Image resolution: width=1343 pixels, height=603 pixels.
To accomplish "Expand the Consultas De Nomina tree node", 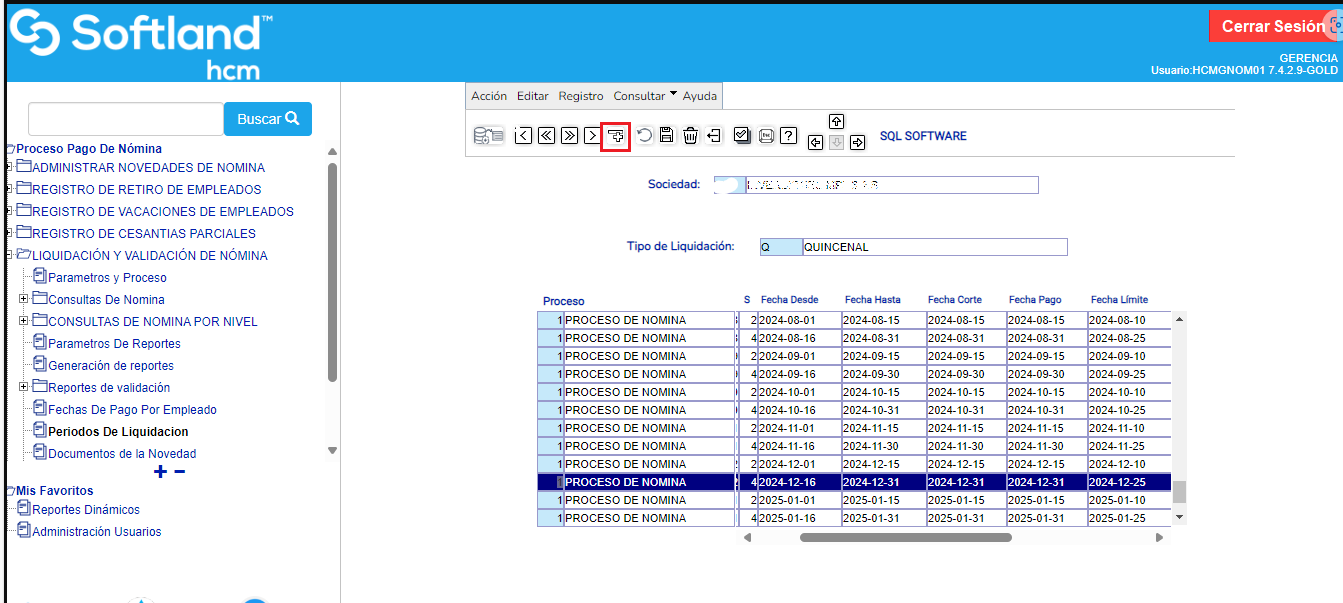I will coord(24,299).
